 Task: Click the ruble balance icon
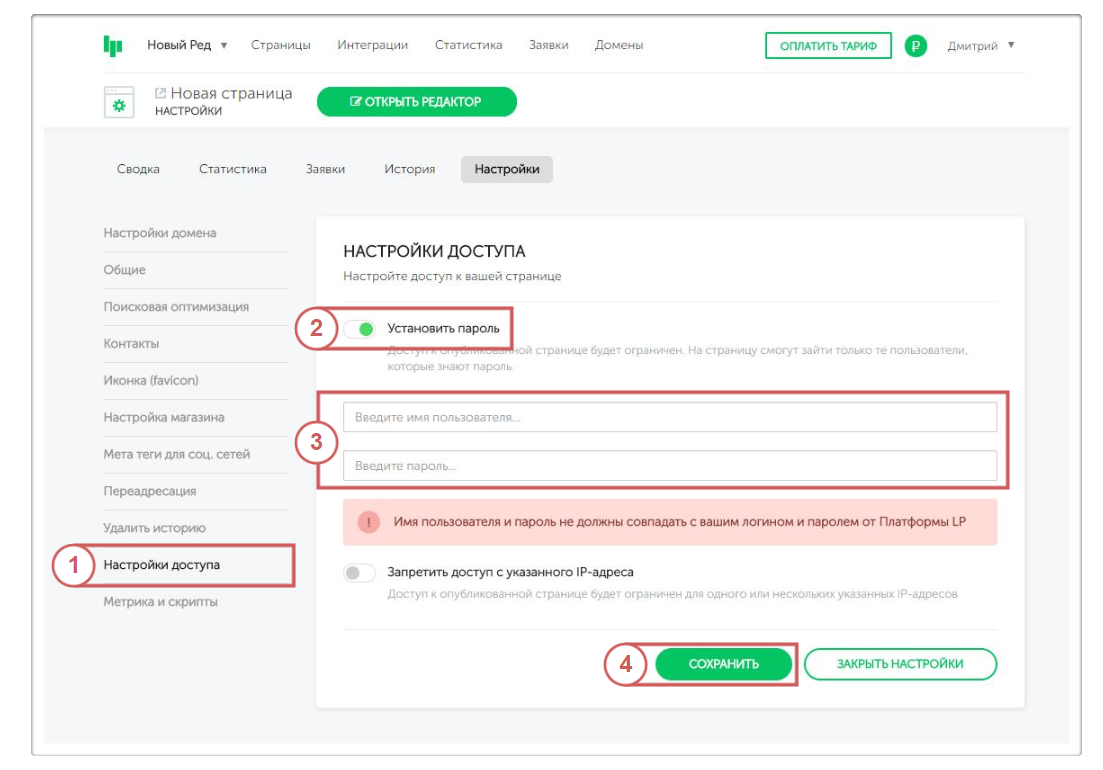(915, 46)
